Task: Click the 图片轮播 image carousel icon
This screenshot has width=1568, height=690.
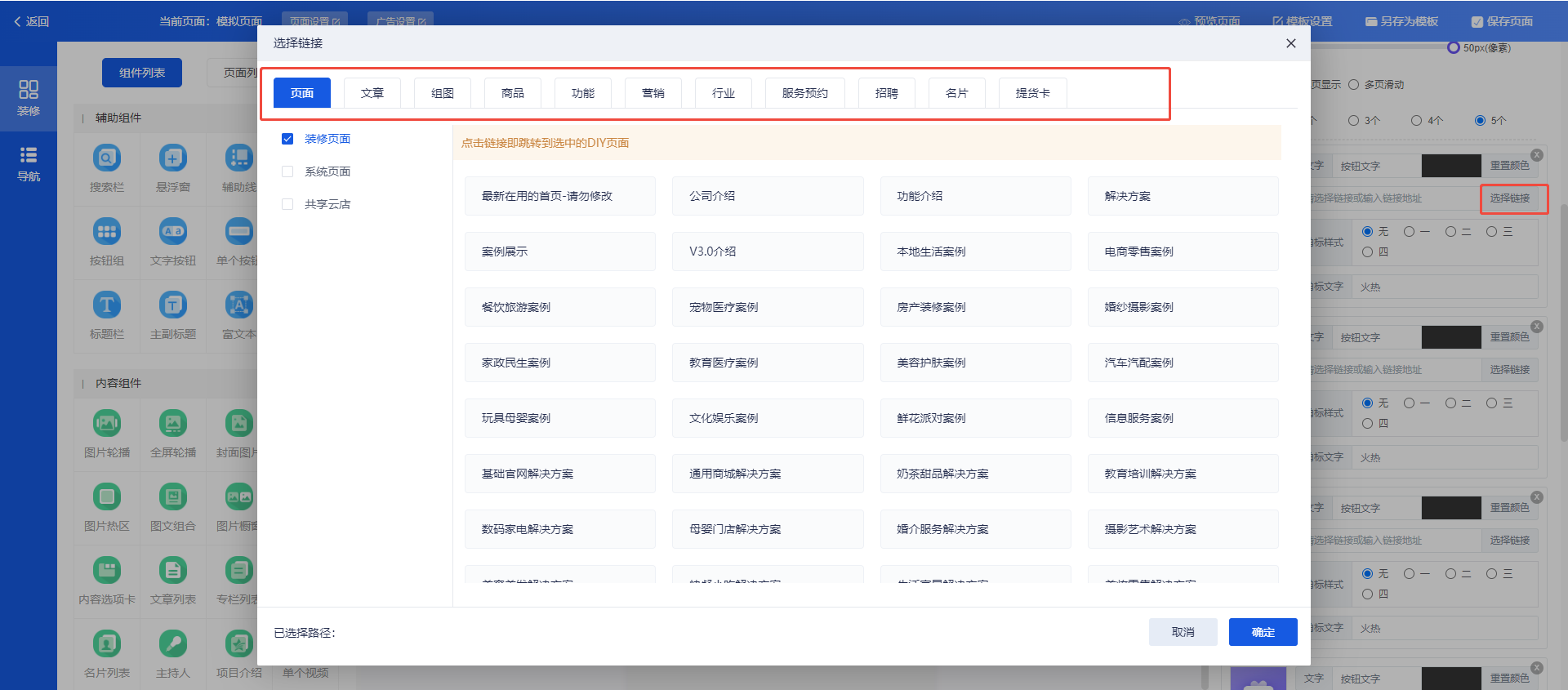Action: point(107,423)
